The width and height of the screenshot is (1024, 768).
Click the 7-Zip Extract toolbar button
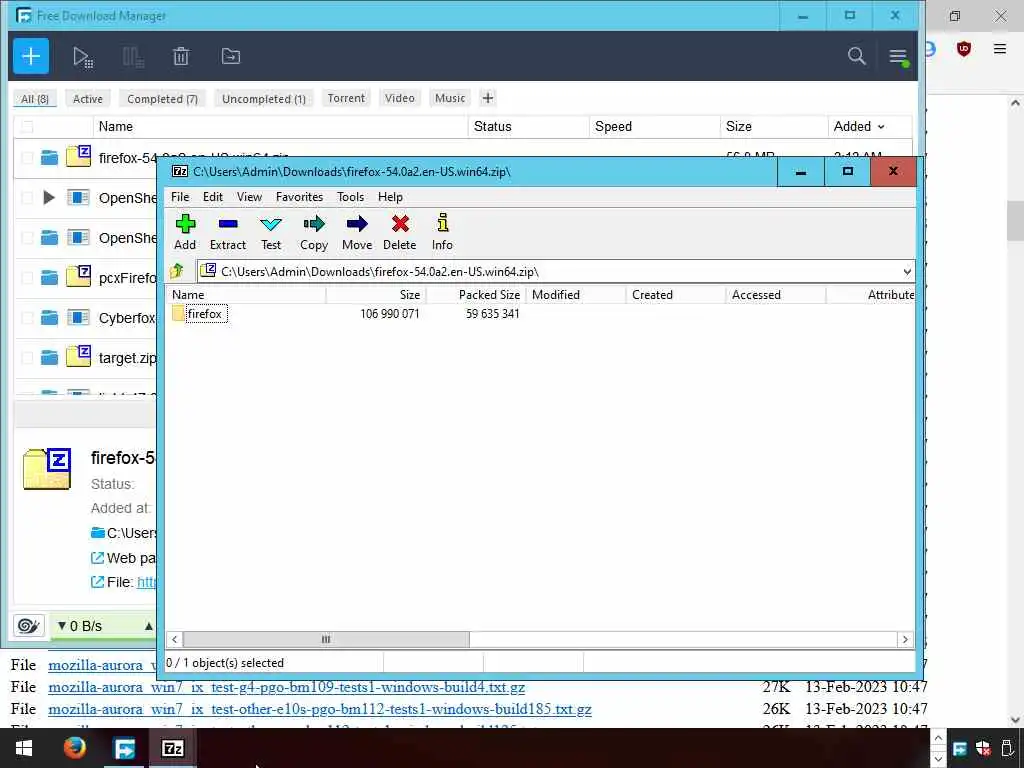[228, 232]
